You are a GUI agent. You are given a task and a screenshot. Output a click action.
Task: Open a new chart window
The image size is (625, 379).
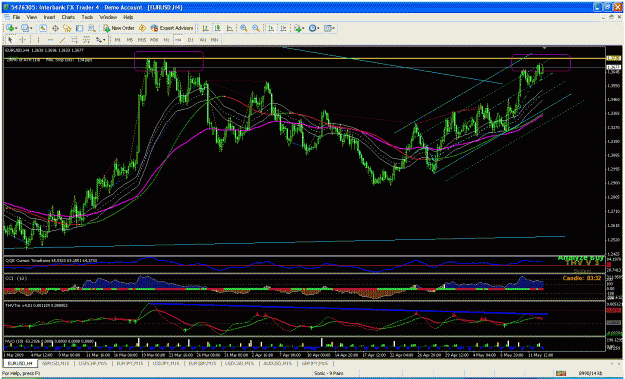[10, 28]
